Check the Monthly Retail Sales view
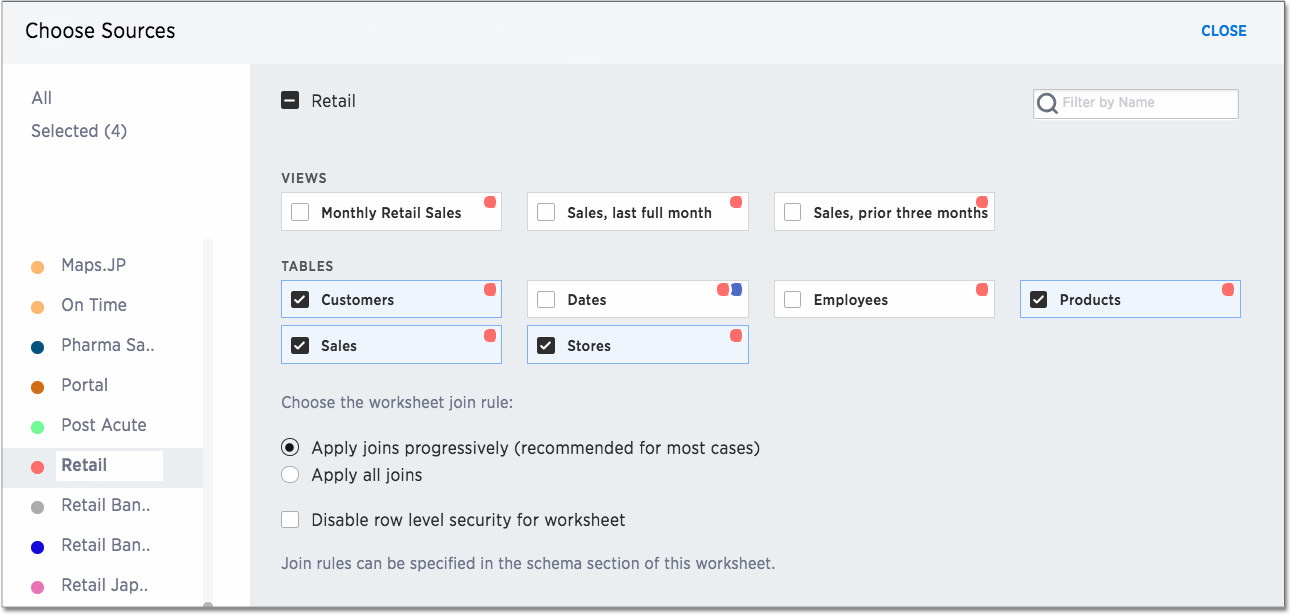This screenshot has height=615, width=1291. click(x=300, y=212)
